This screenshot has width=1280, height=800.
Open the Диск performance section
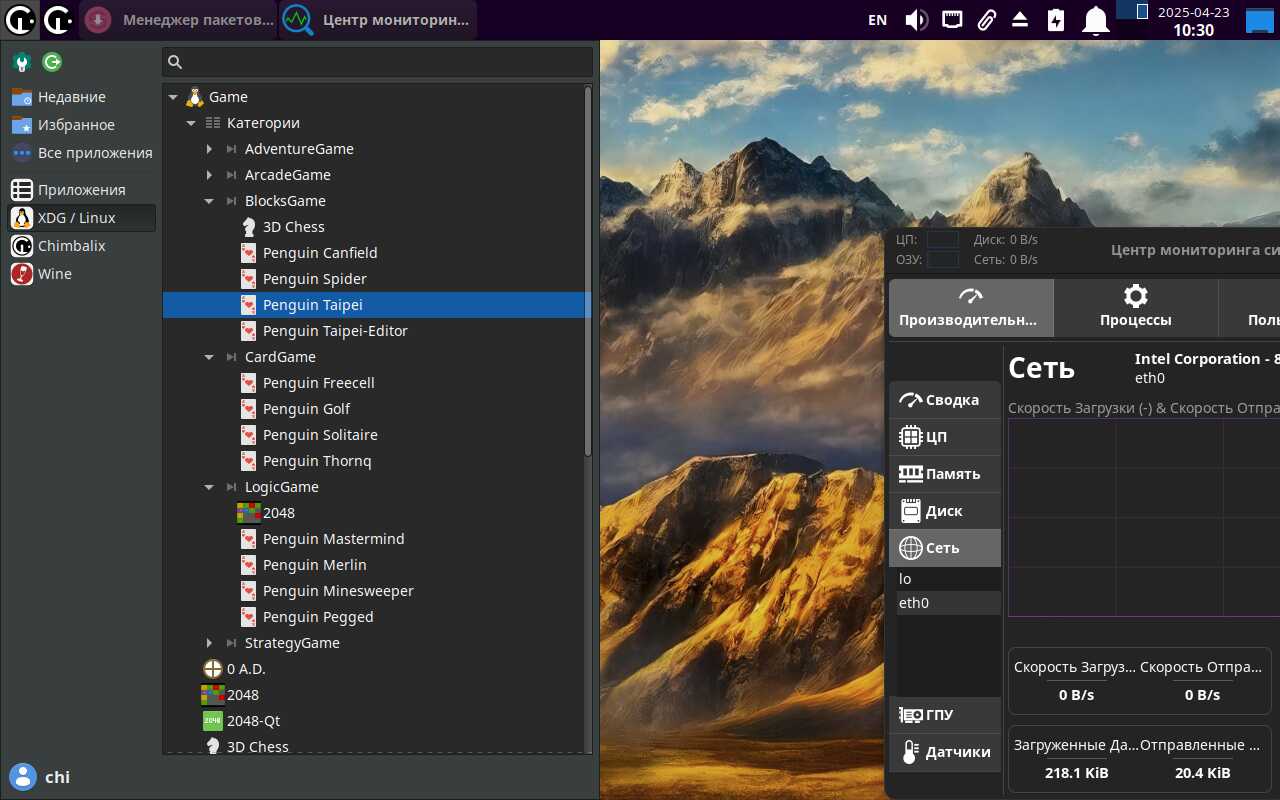click(945, 511)
